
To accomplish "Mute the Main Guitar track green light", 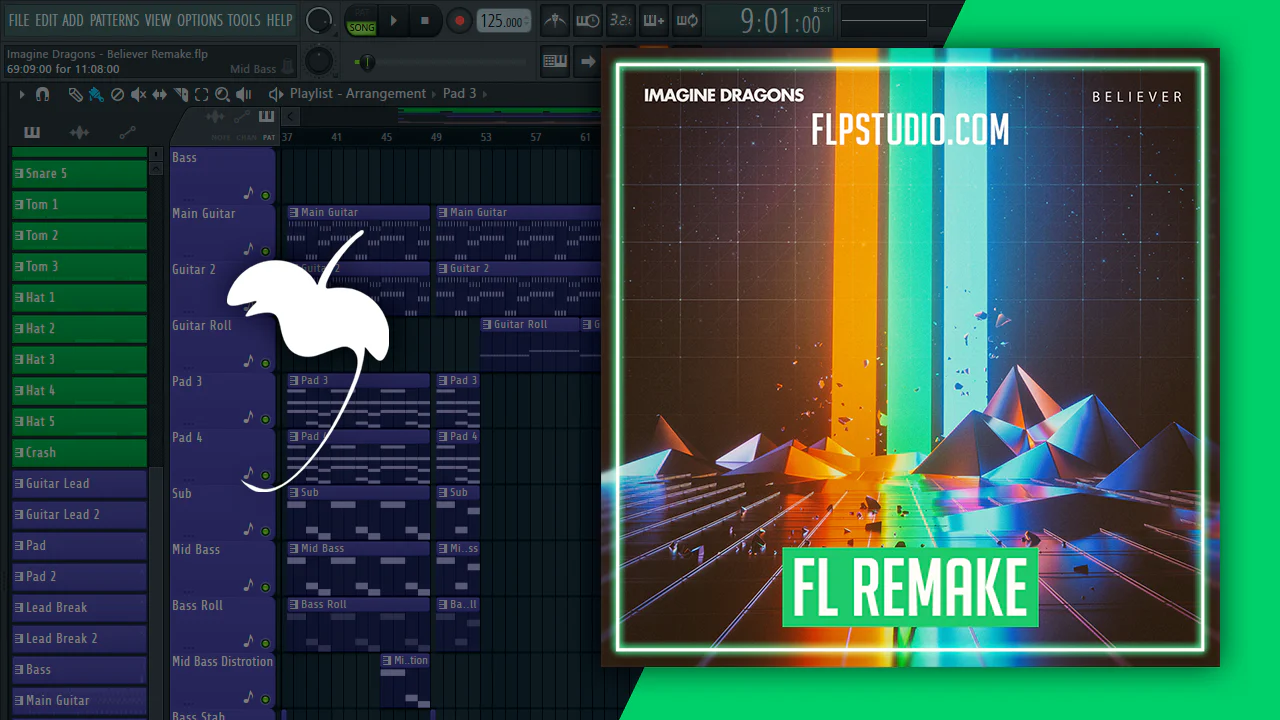I will (265, 250).
